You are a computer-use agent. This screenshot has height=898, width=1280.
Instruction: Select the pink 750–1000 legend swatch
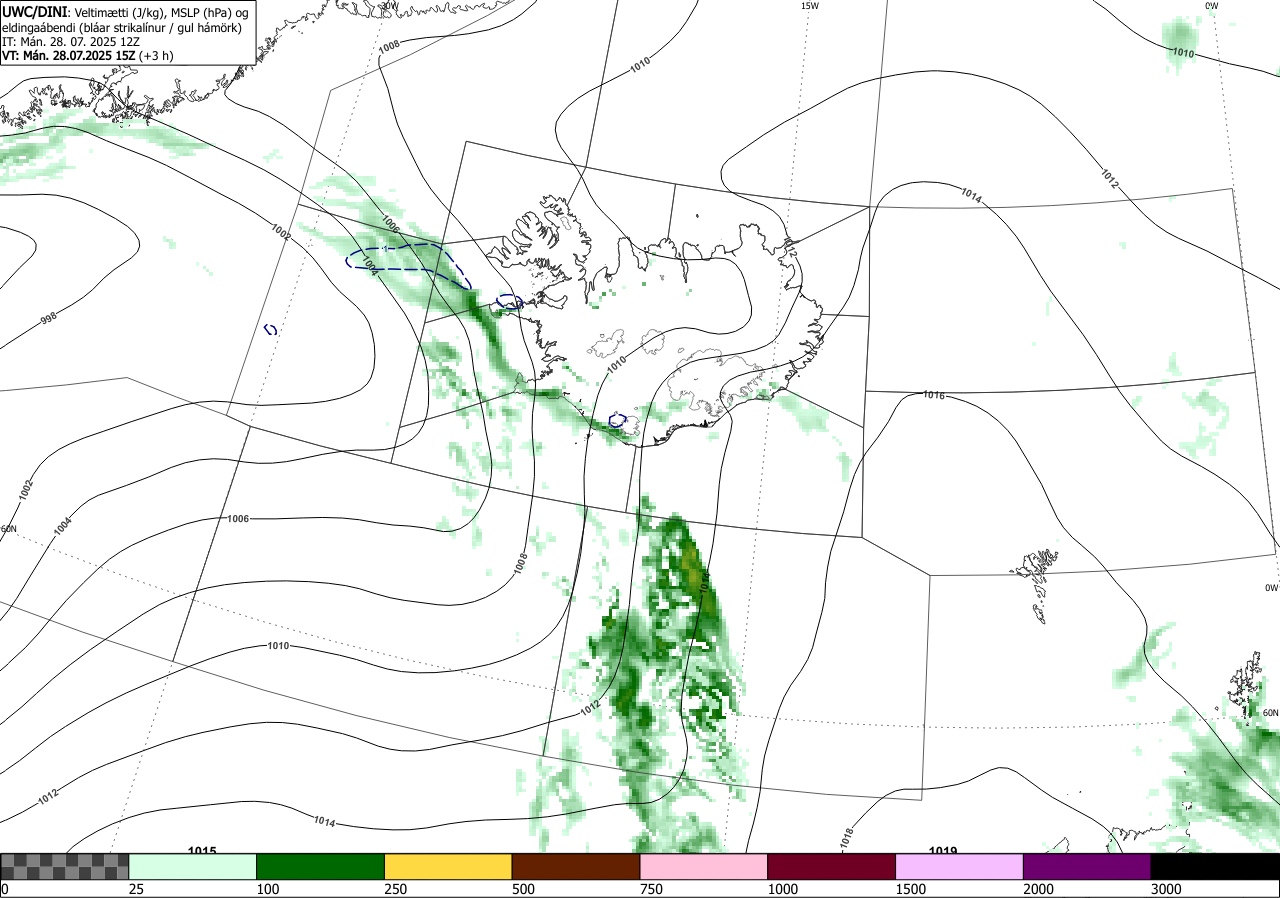click(704, 866)
